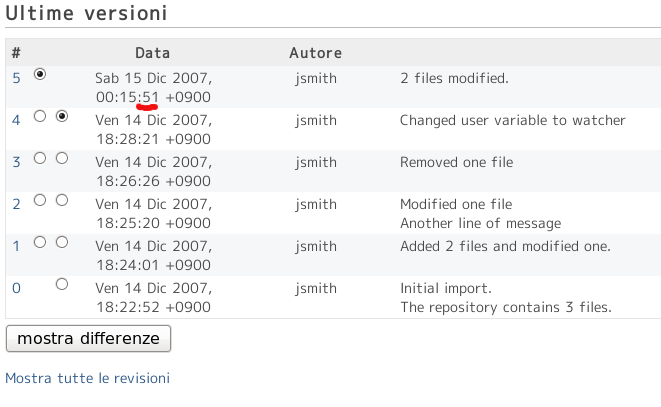This screenshot has width=661, height=407.
Task: Select the second-column radio for revision 4
Action: pyautogui.click(x=62, y=116)
